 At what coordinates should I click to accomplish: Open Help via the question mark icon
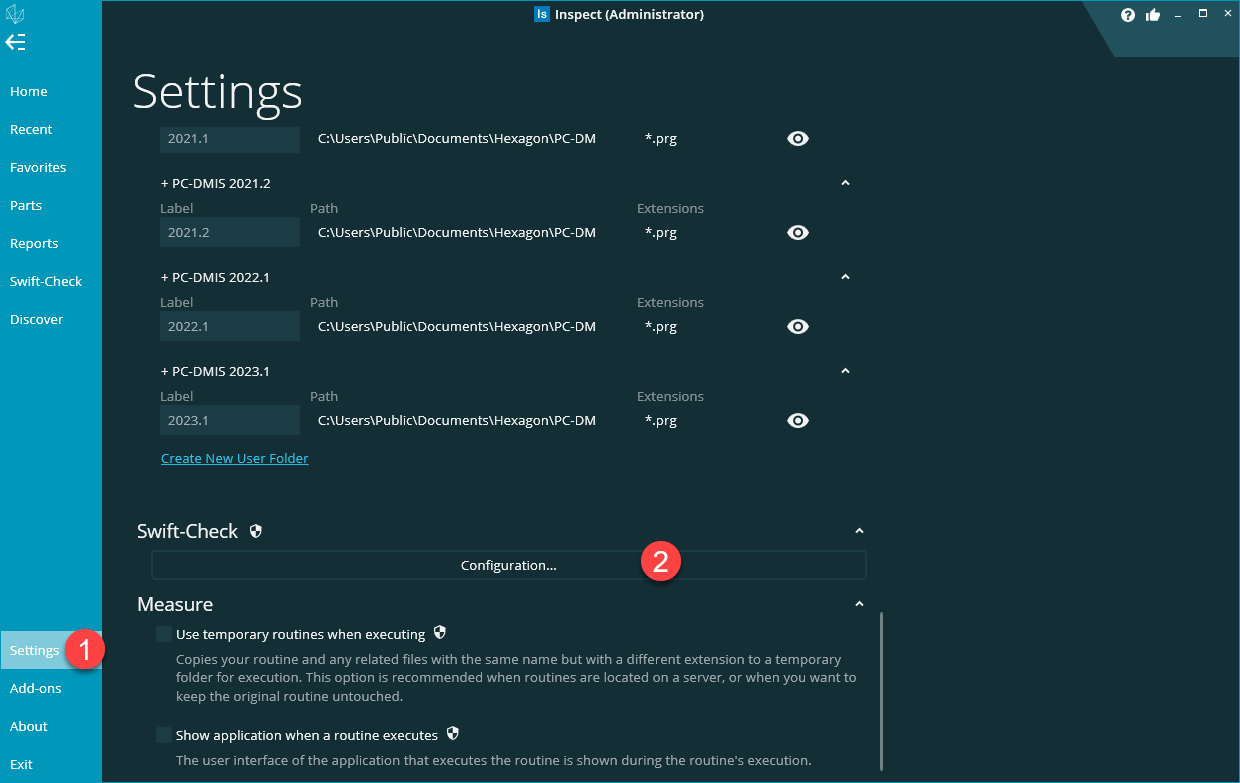tap(1128, 14)
